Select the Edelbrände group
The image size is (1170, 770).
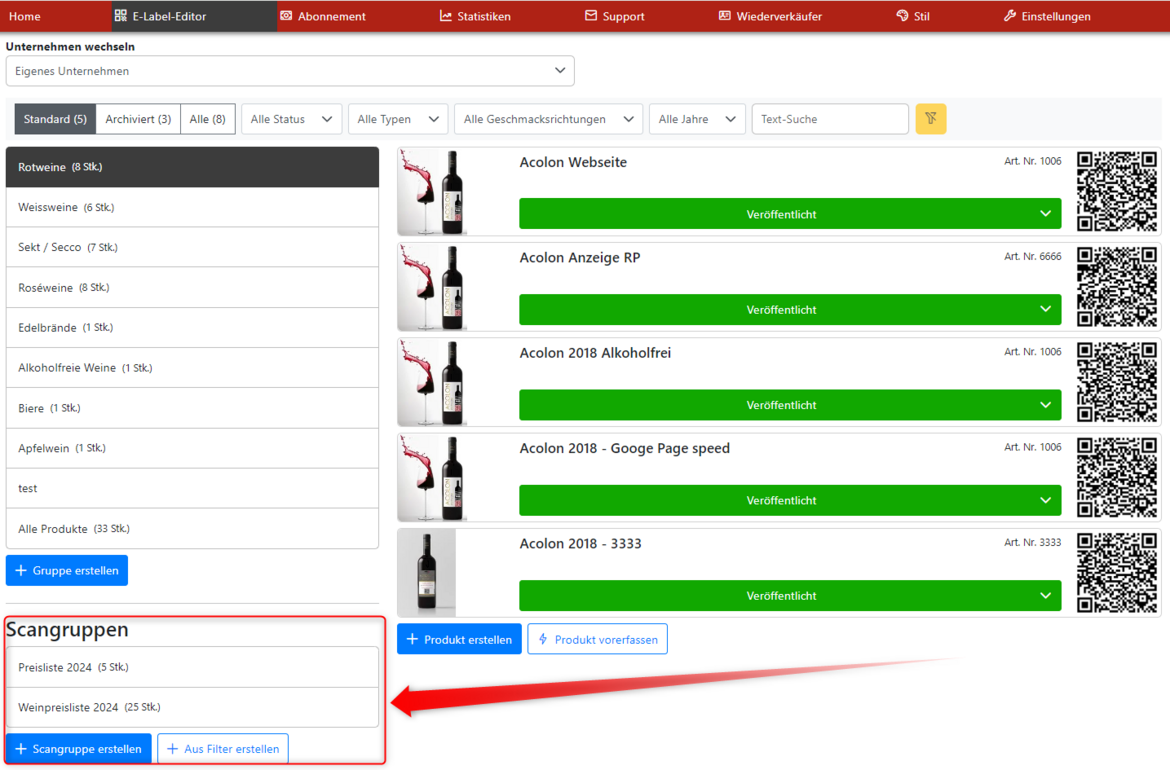[193, 328]
